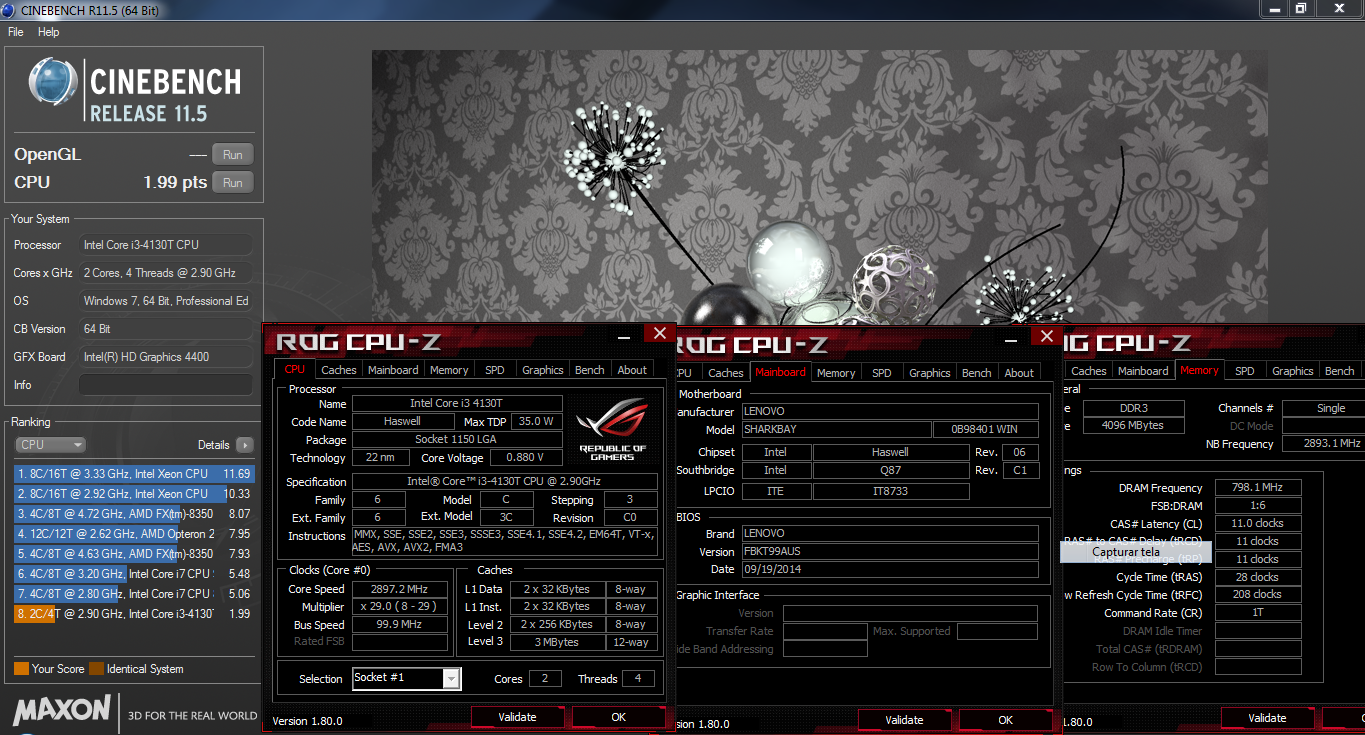The height and width of the screenshot is (735, 1365).
Task: Open SPD tab in second CPU-Z window
Action: pyautogui.click(x=882, y=372)
